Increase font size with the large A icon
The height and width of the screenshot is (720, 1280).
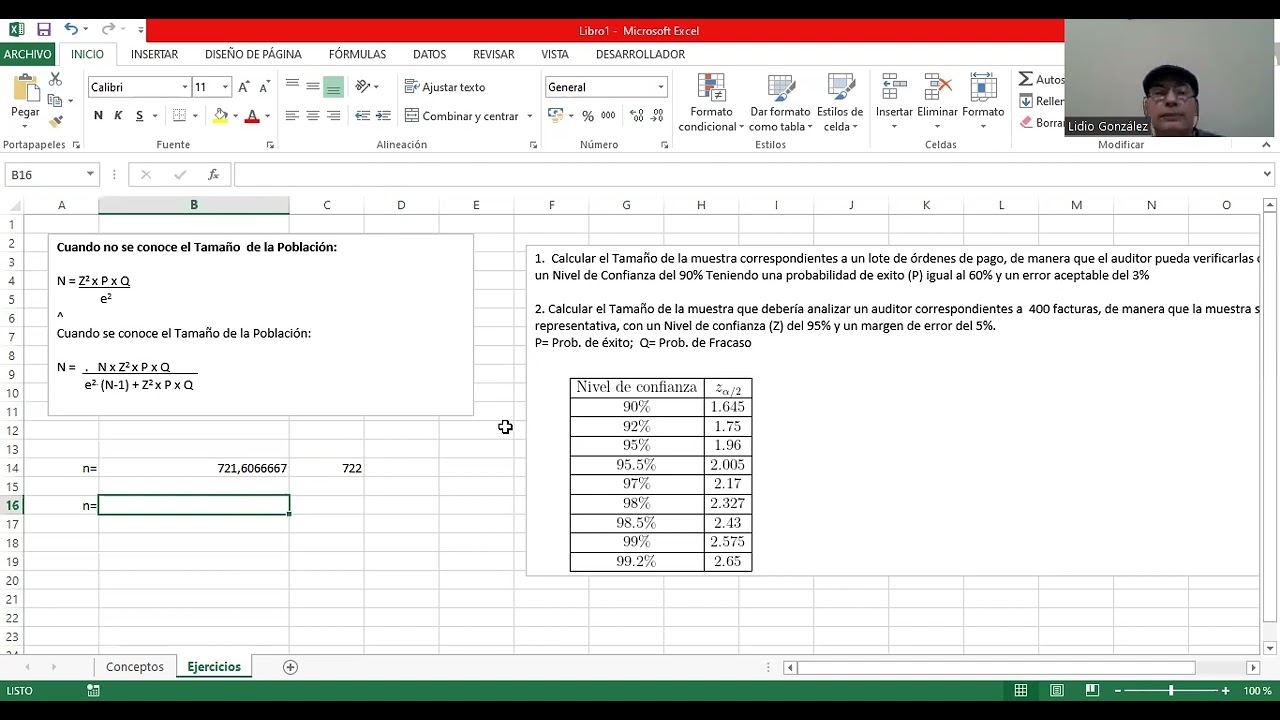[x=244, y=87]
